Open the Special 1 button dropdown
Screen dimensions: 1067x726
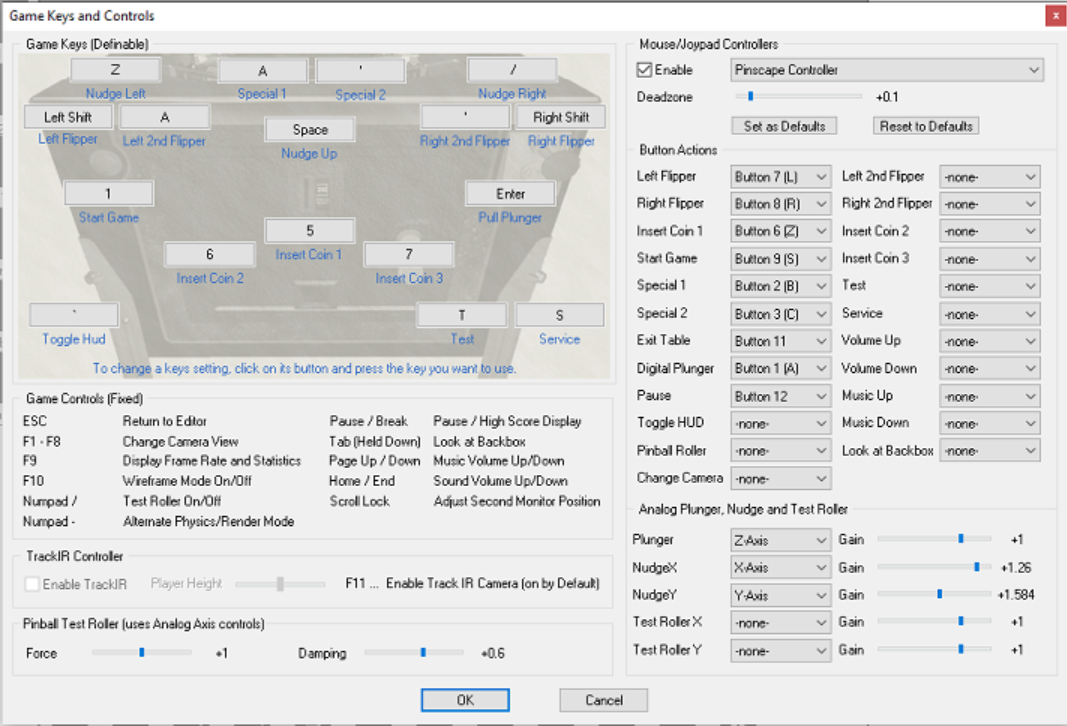tap(781, 286)
